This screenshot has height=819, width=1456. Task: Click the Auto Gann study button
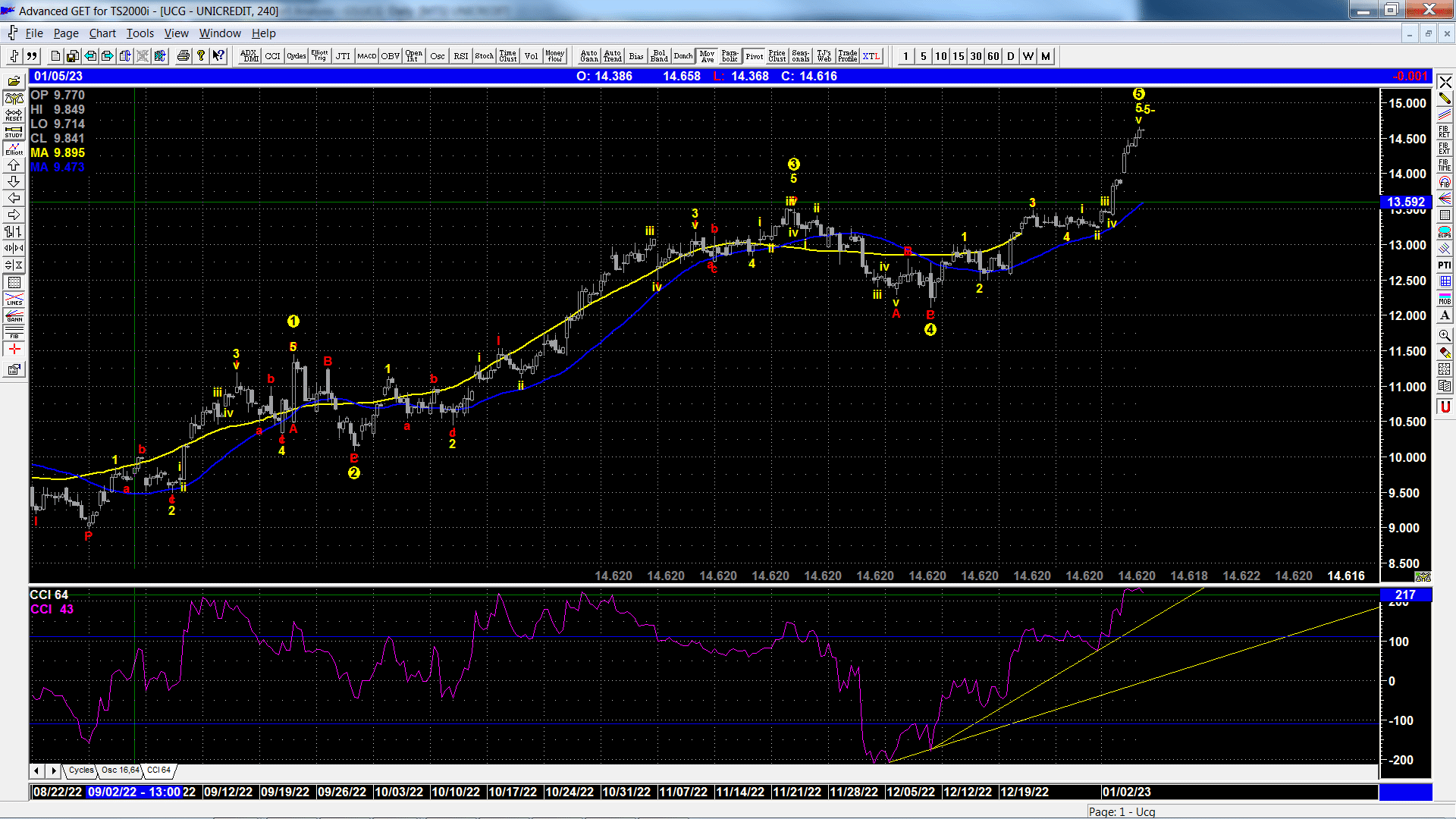click(588, 56)
